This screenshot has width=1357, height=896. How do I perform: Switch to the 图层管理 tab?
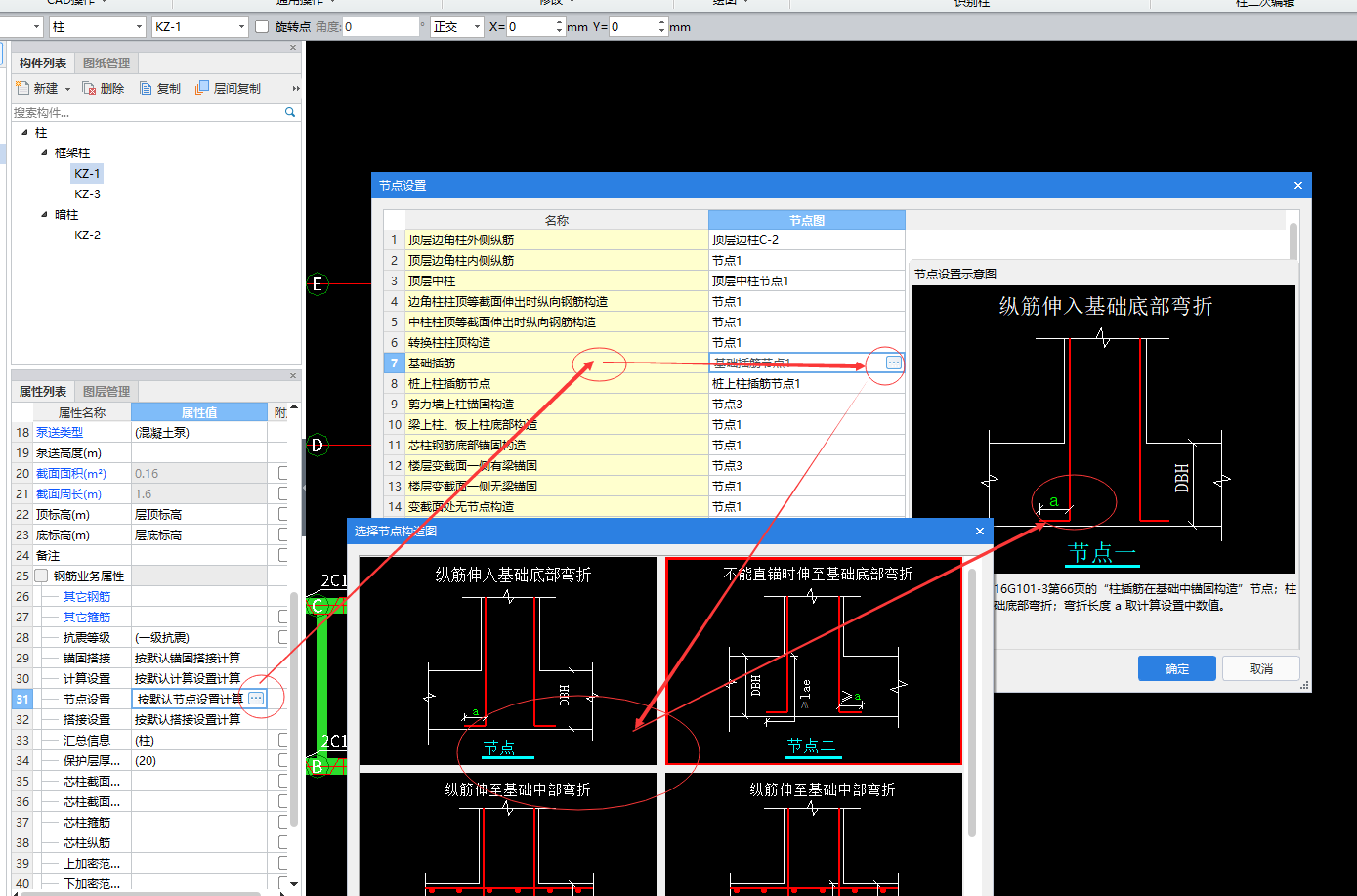[106, 391]
